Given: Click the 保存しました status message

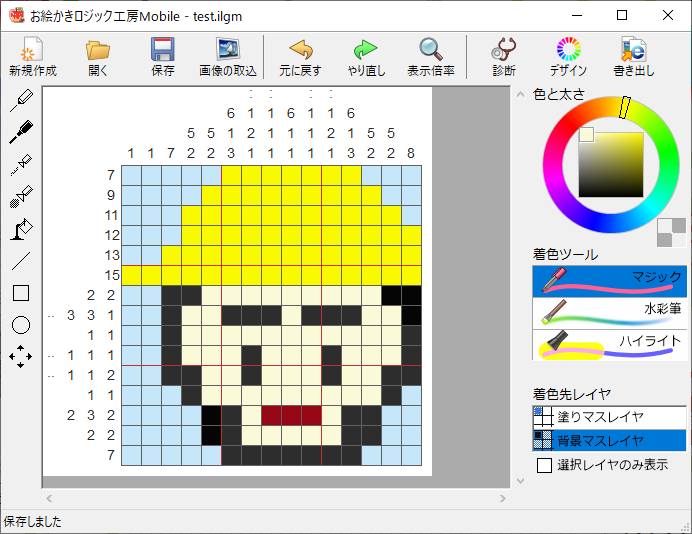Looking at the screenshot, I should point(33,522).
